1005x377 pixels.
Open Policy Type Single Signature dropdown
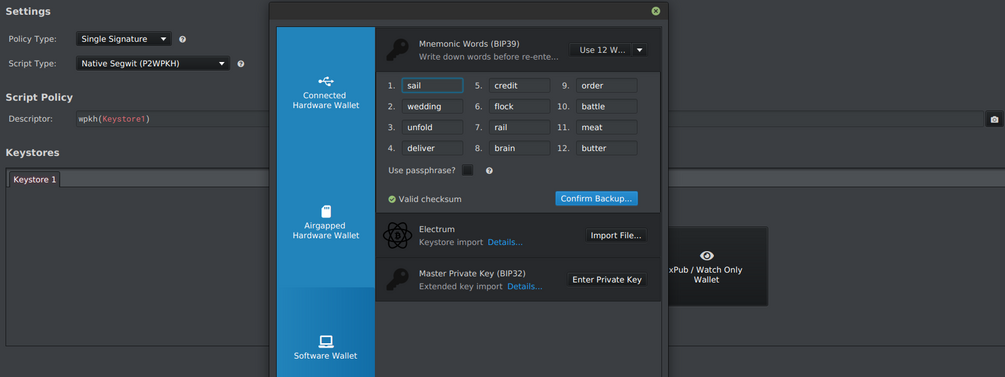pyautogui.click(x=124, y=39)
